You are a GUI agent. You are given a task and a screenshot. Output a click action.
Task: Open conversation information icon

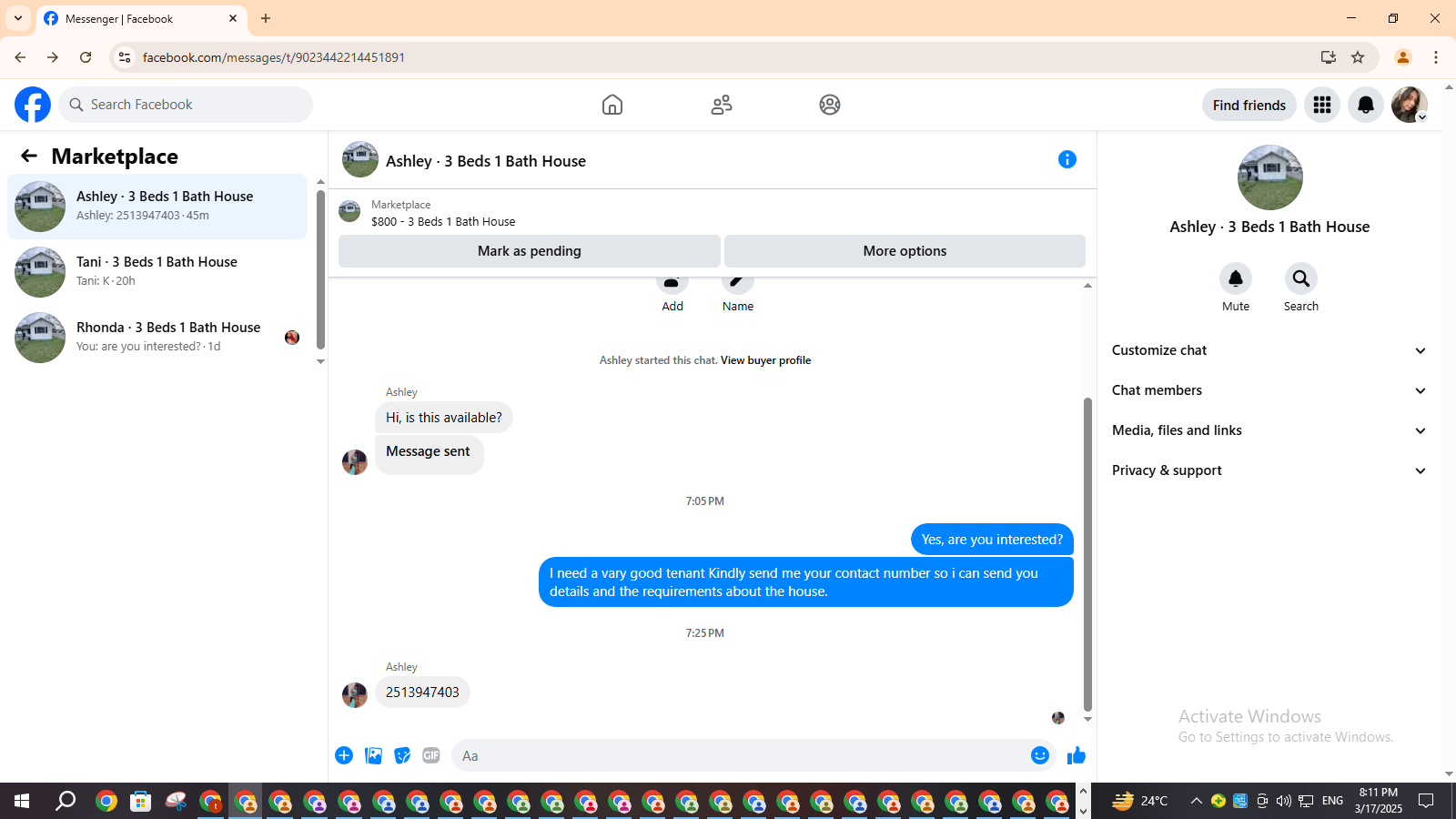[x=1067, y=160]
